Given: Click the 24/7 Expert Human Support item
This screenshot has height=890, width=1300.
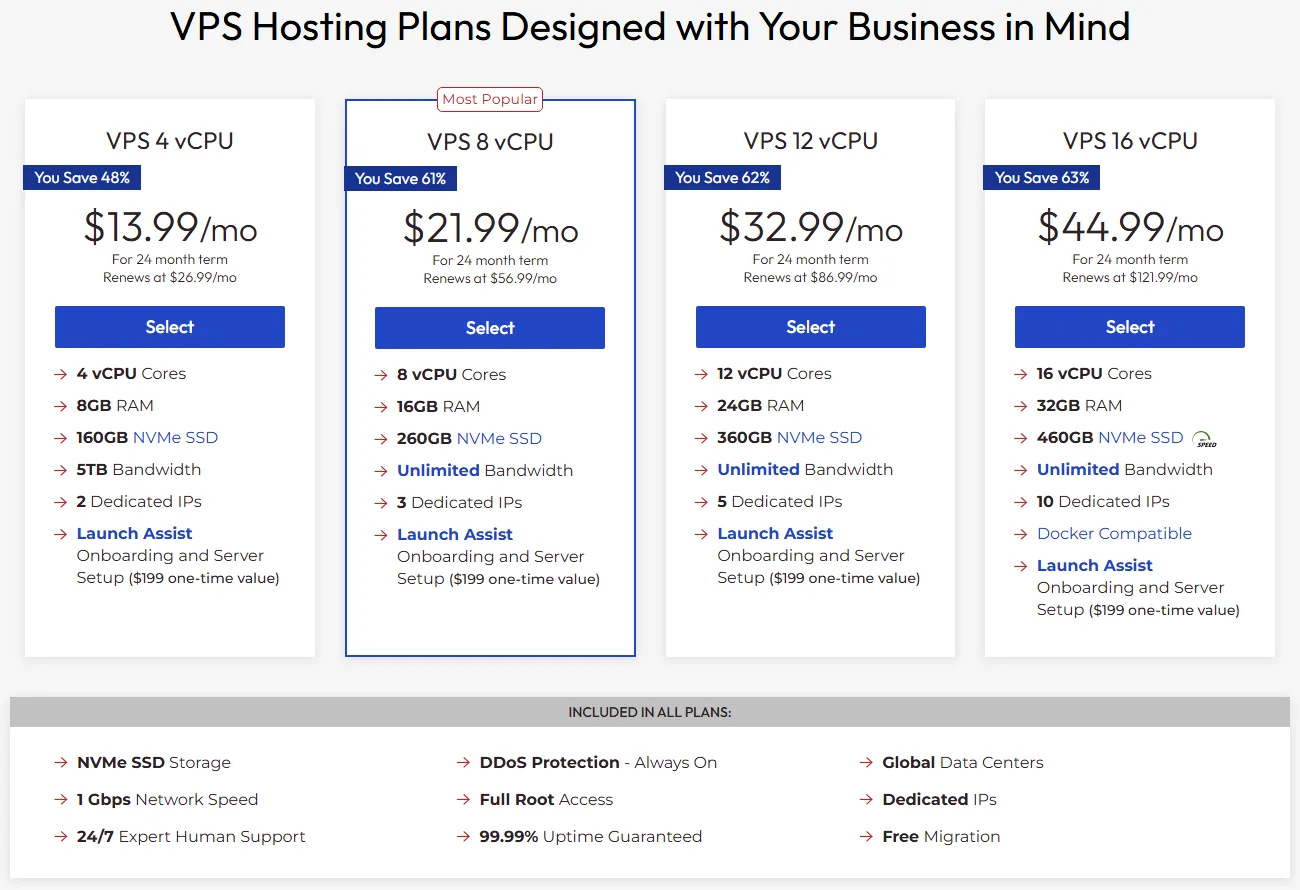Looking at the screenshot, I should (x=191, y=837).
